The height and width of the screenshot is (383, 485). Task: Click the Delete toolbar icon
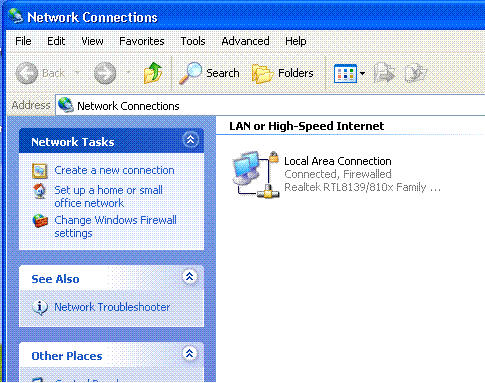(x=416, y=73)
